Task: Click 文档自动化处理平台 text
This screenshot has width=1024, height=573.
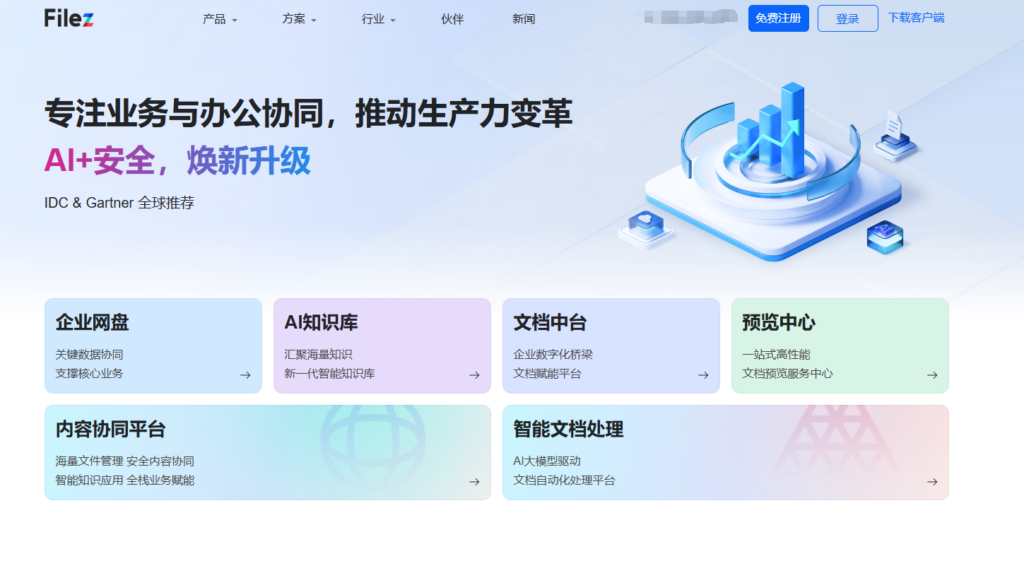Action: tap(564, 480)
